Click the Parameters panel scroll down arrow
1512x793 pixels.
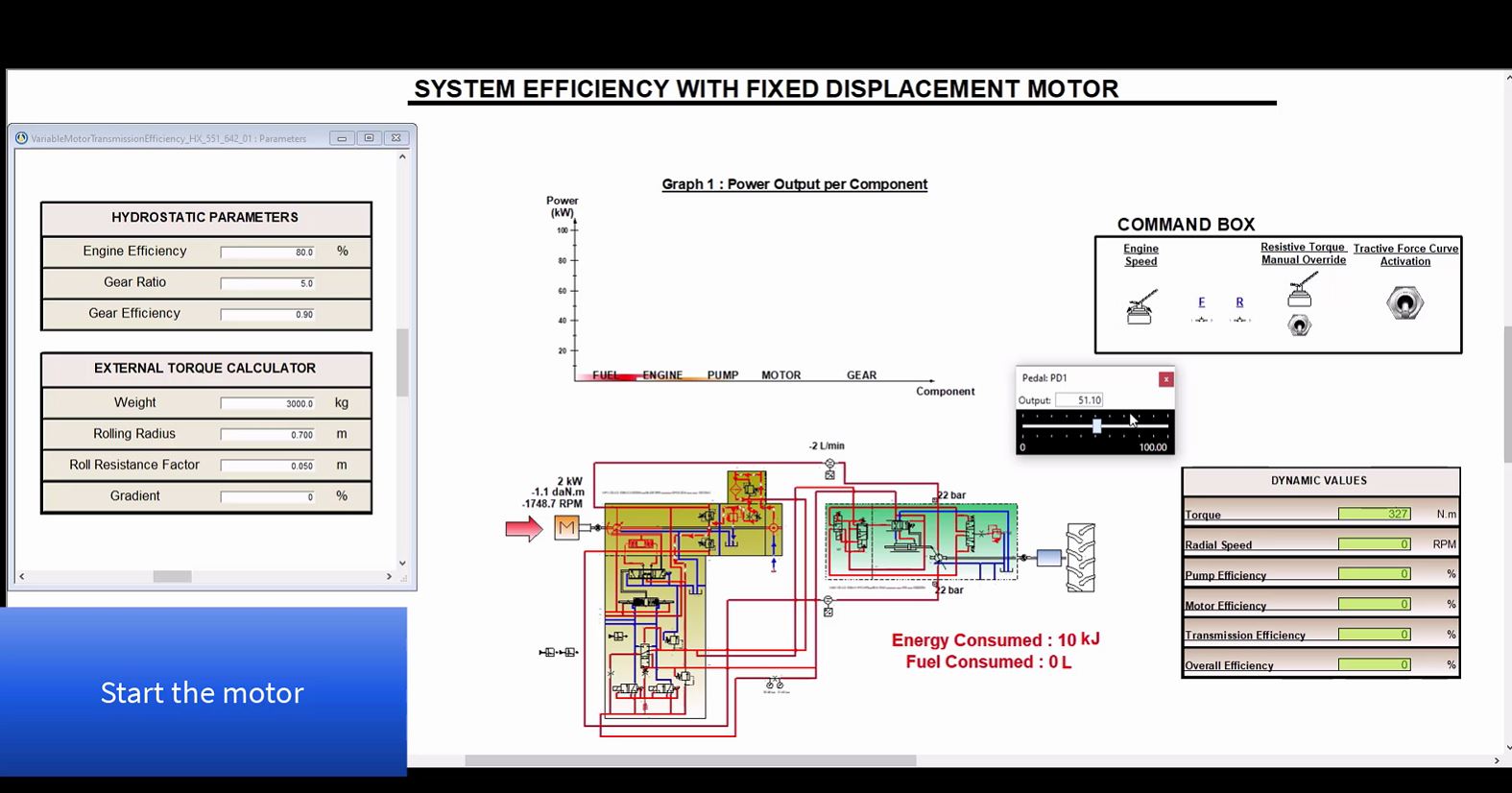402,564
